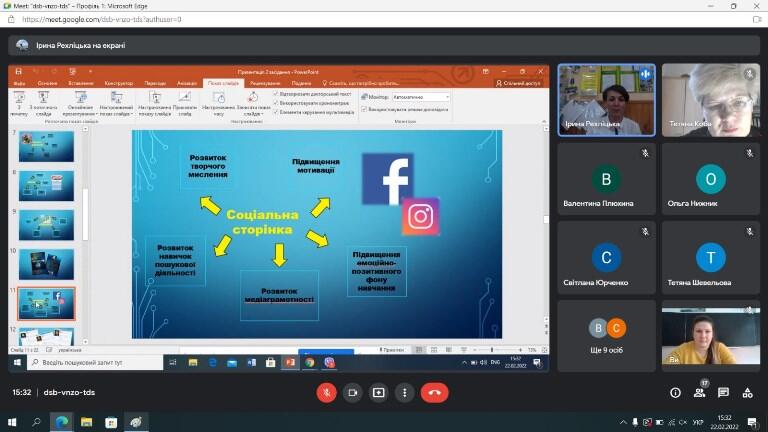
Task: Open Windows Start menu on host taskbar
Action: click(x=12, y=422)
